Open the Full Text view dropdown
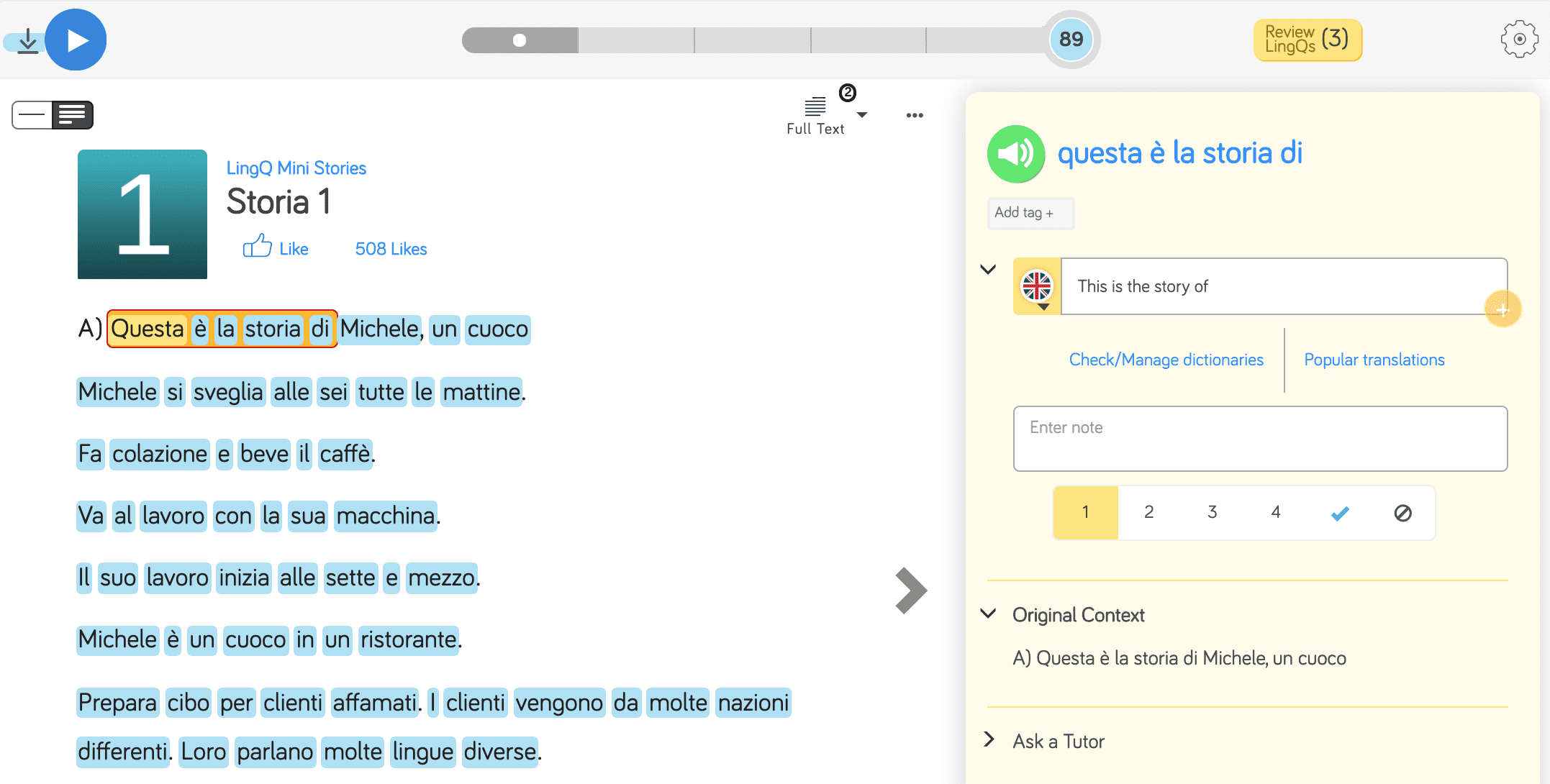 [x=861, y=115]
